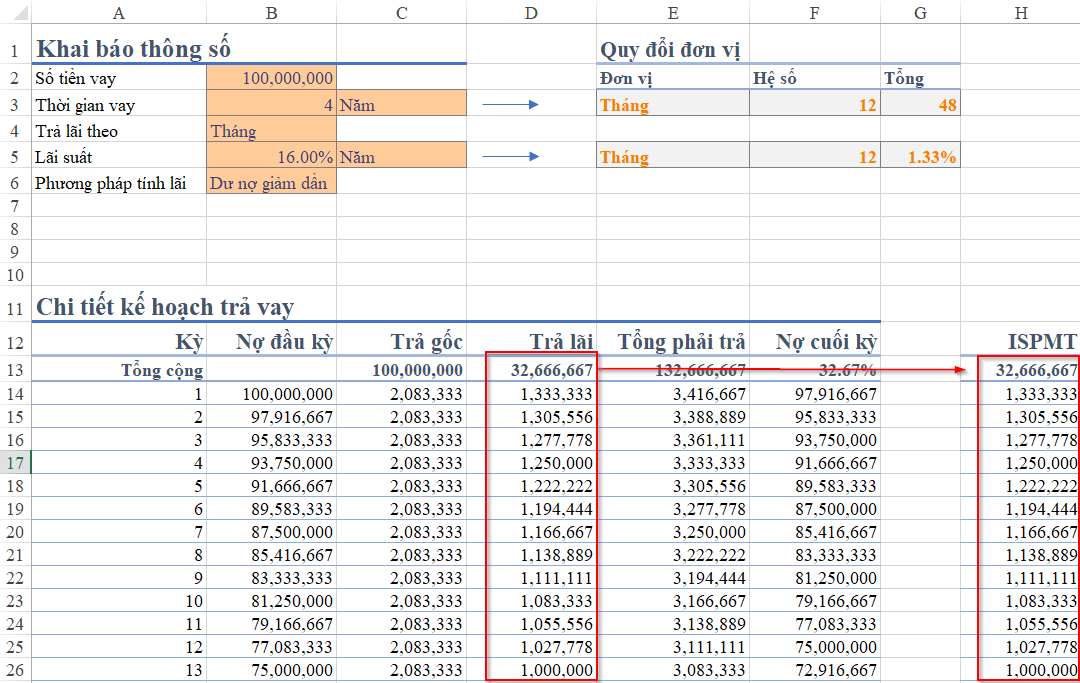Click the 'Tổng phải trả' column header

673,341
